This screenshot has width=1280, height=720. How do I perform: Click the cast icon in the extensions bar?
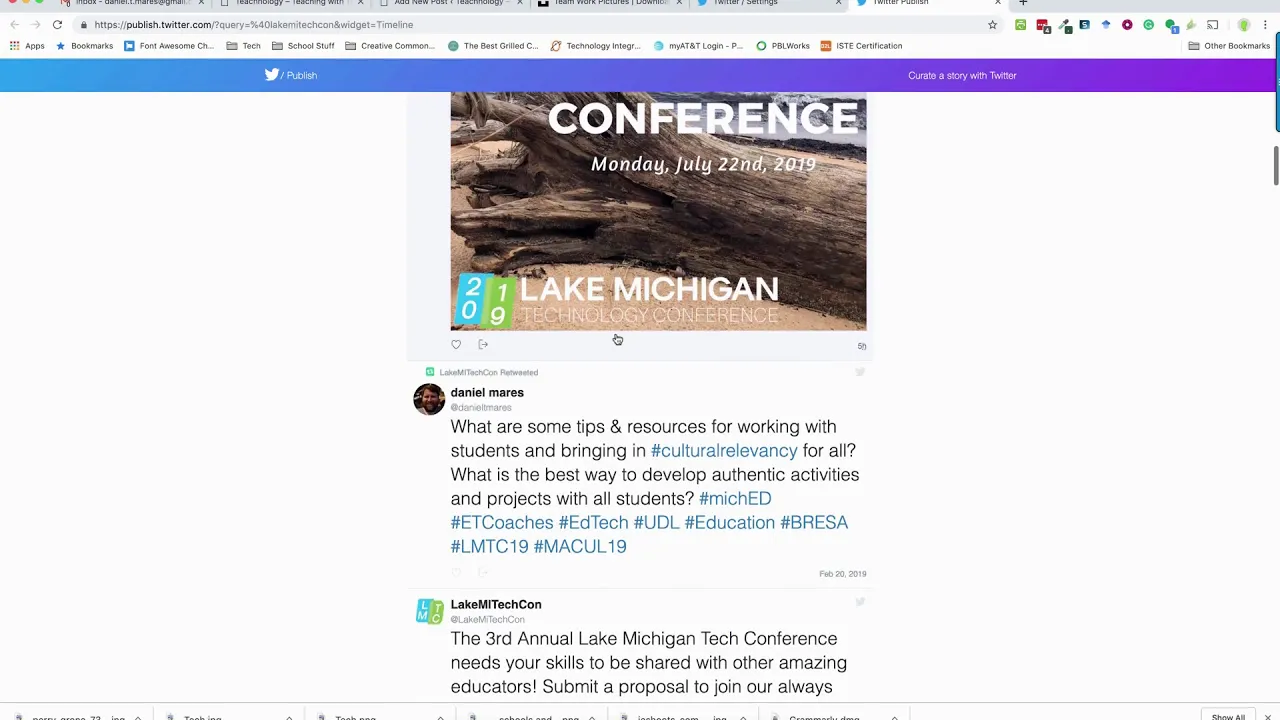tap(1212, 25)
